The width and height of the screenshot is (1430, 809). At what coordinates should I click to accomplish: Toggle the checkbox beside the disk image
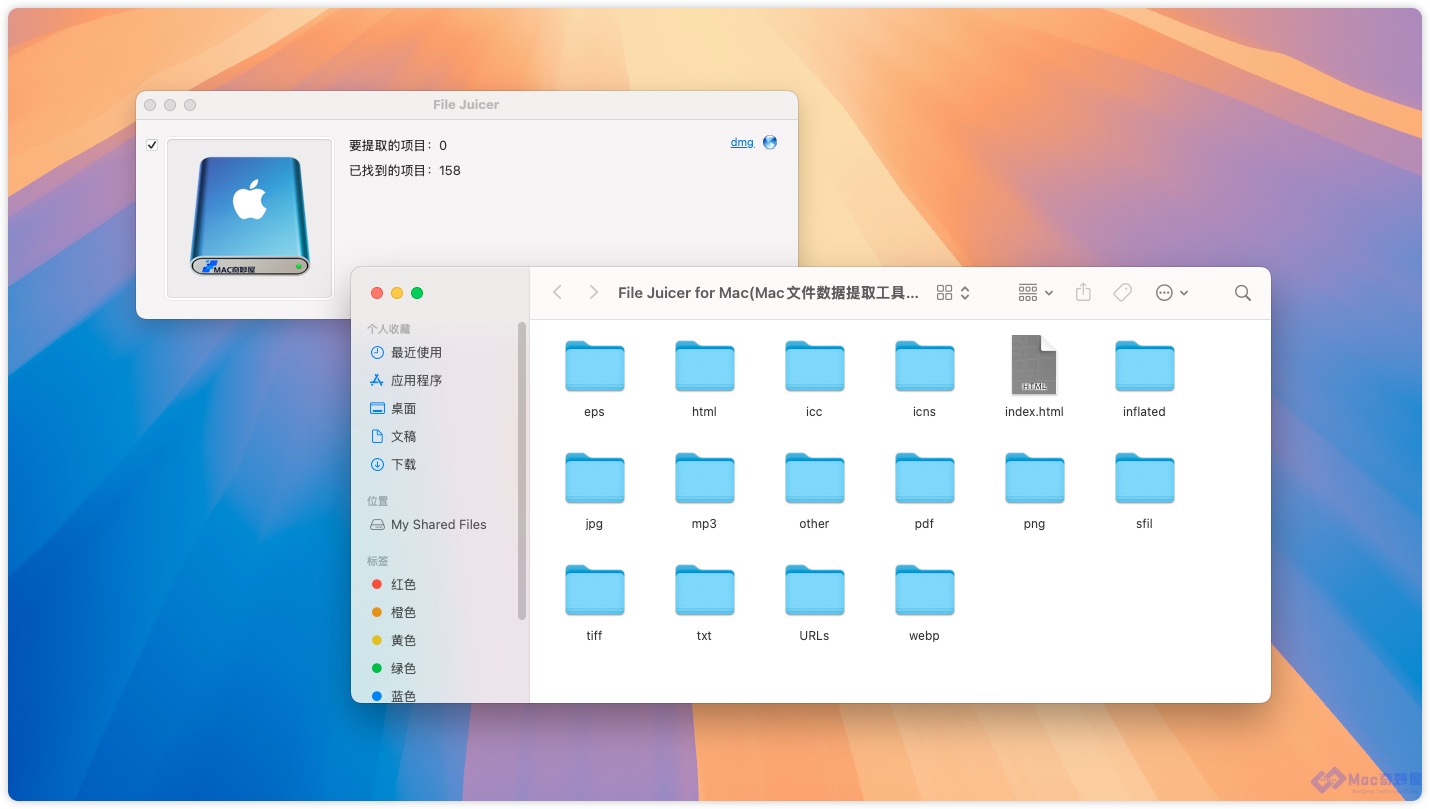tap(152, 145)
